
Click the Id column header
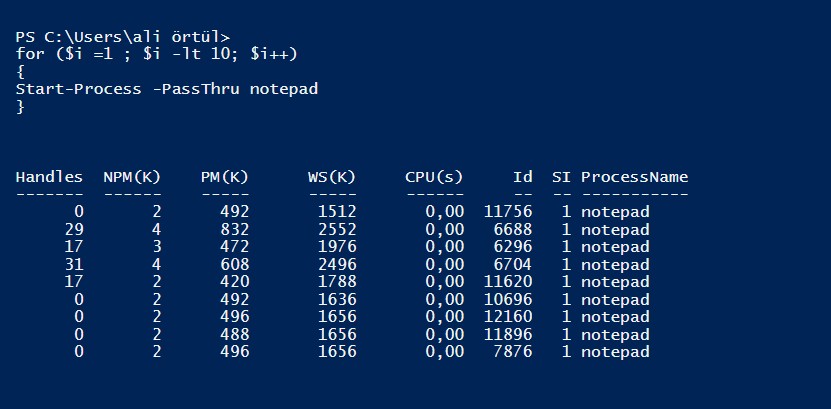point(523,177)
